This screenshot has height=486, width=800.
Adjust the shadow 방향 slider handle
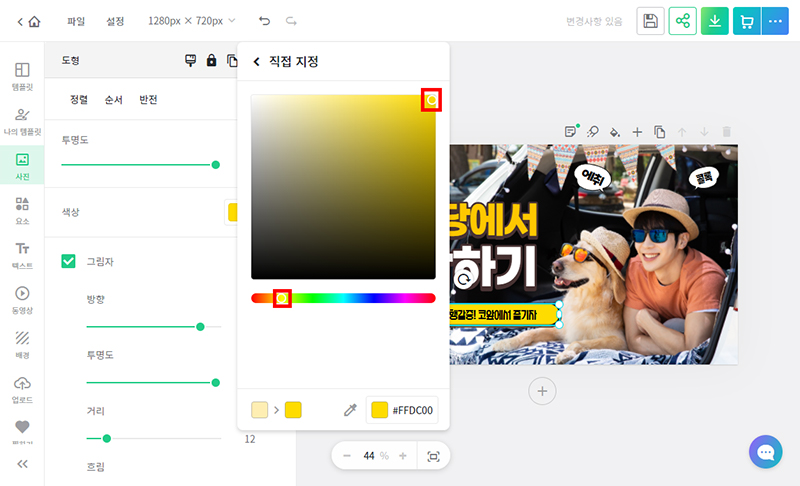point(201,326)
